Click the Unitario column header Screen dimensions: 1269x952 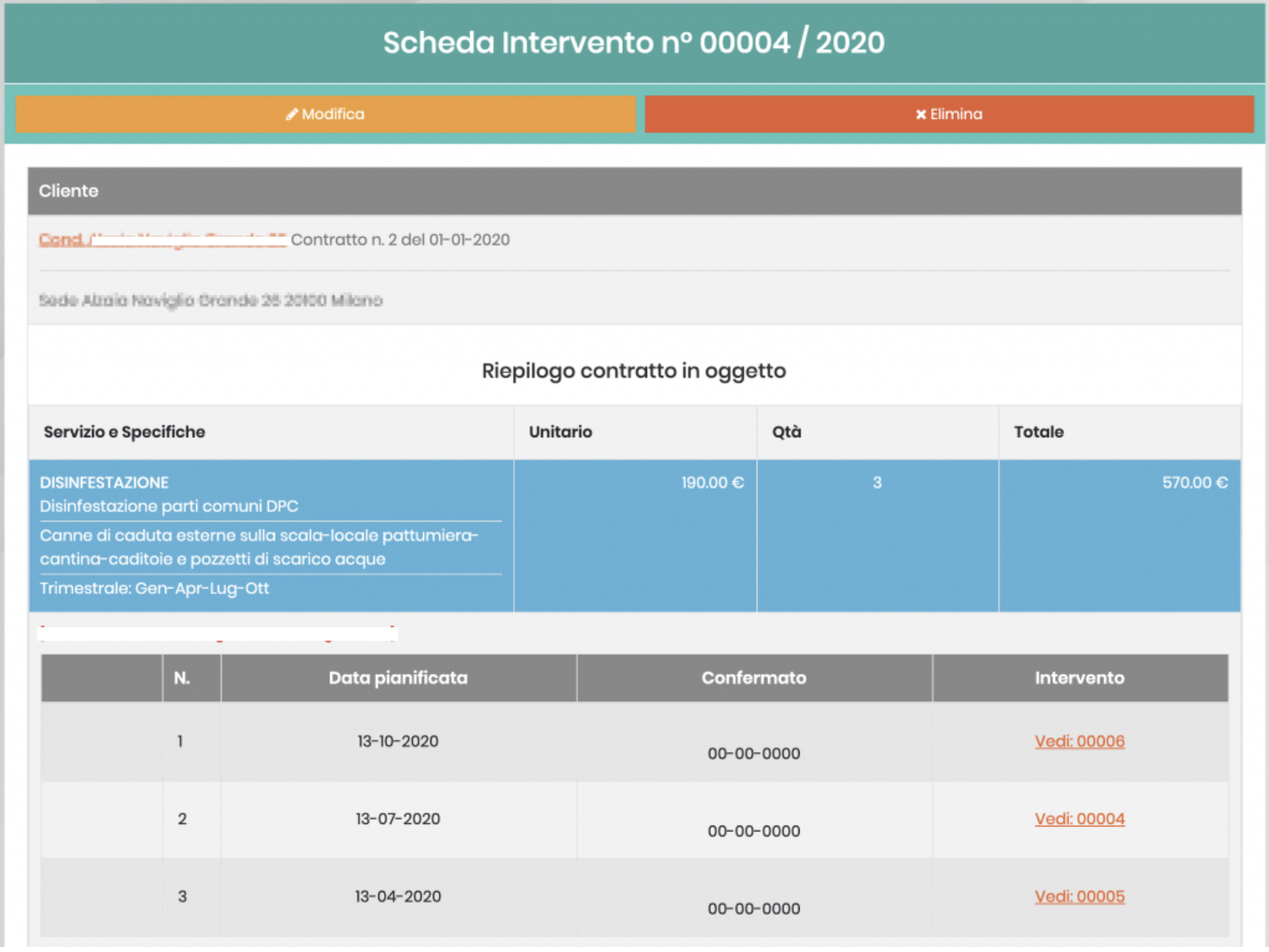[x=560, y=432]
